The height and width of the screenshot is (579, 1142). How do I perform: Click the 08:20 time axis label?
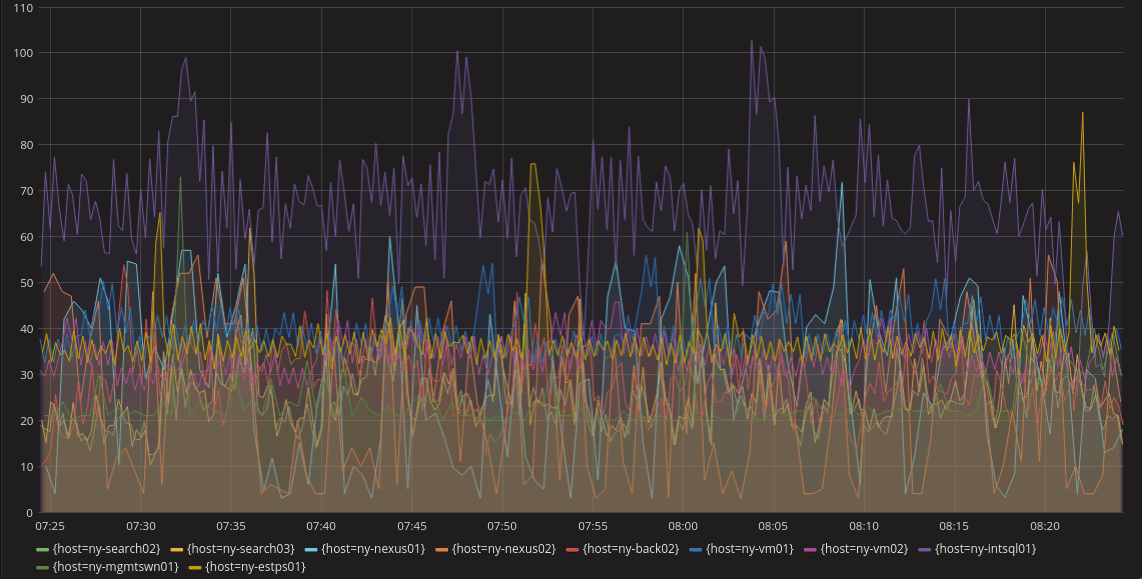[x=1045, y=525]
